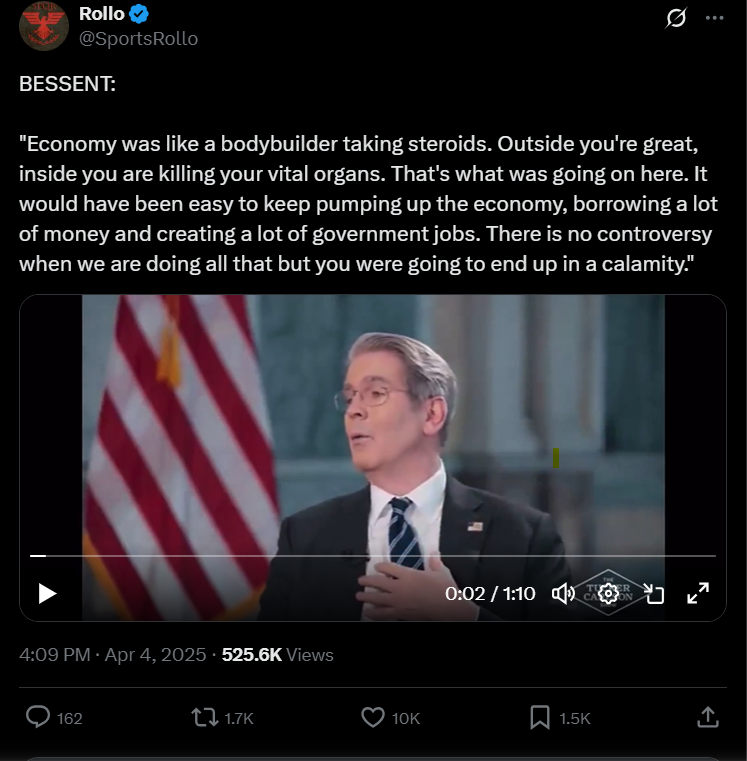Click the Grok explain icon

point(676,18)
